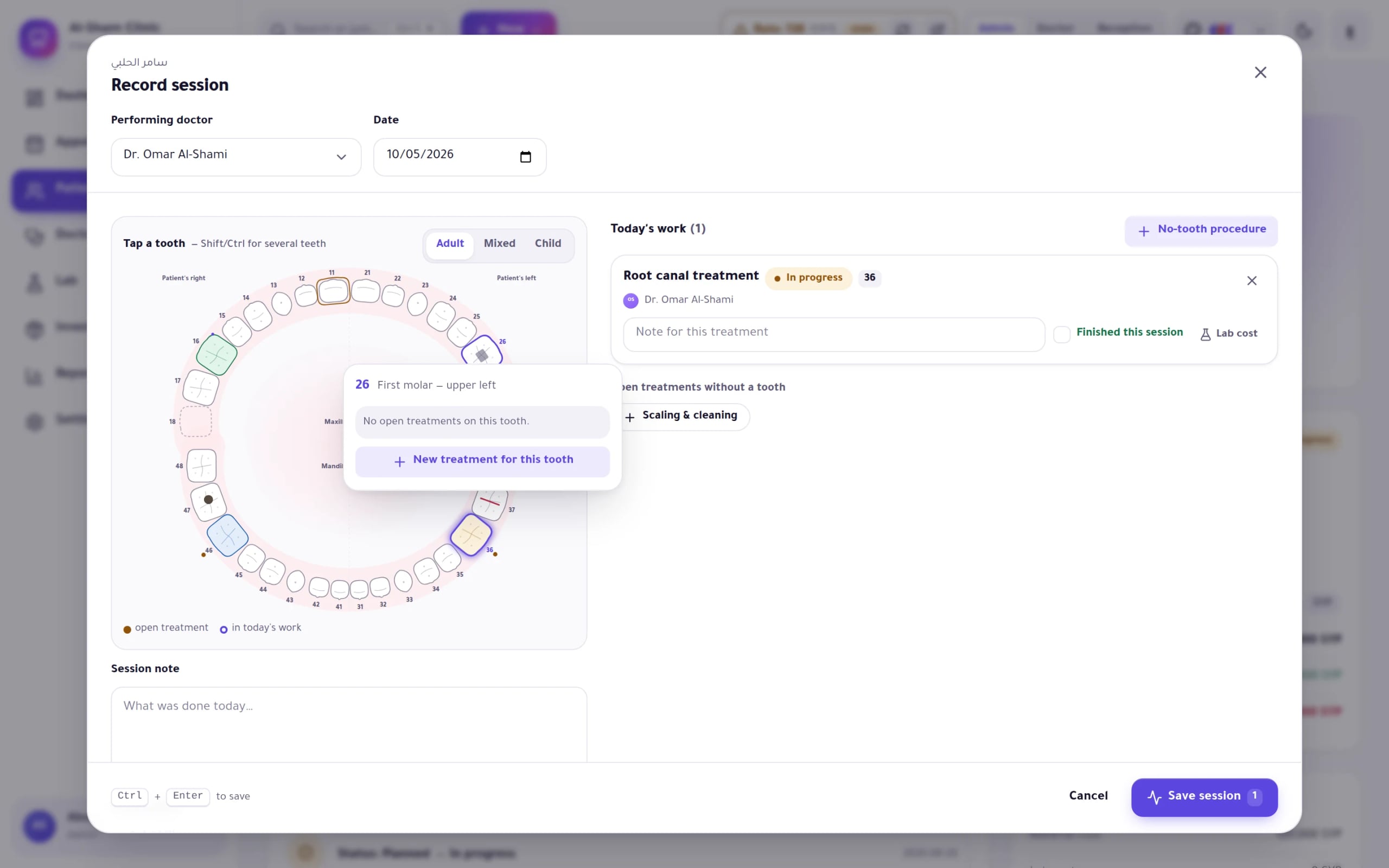Viewport: 1389px width, 868px height.
Task: Add Scaling & cleaning treatment
Action: [x=683, y=416]
